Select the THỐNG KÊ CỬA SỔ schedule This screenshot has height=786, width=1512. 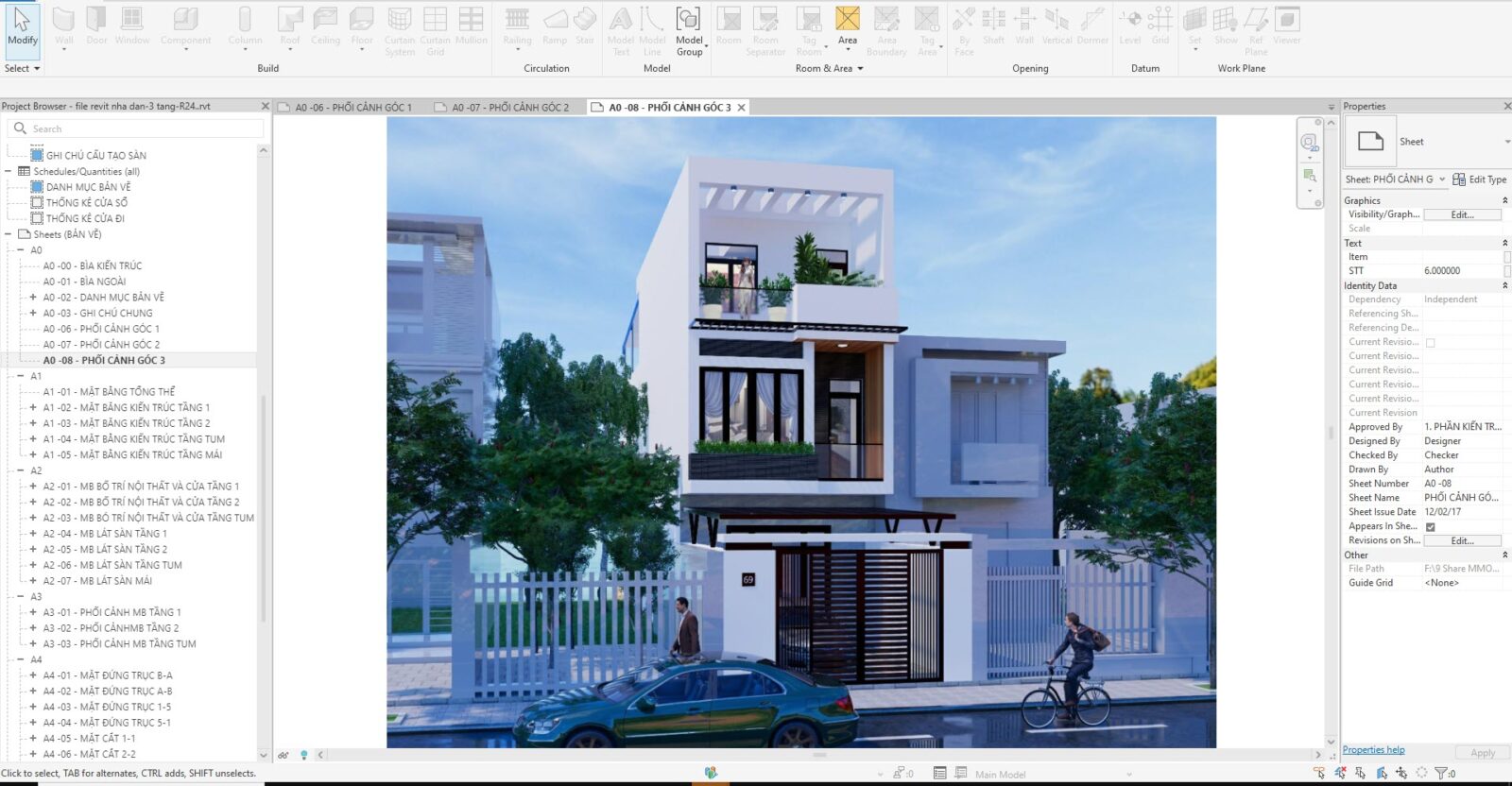coord(87,203)
